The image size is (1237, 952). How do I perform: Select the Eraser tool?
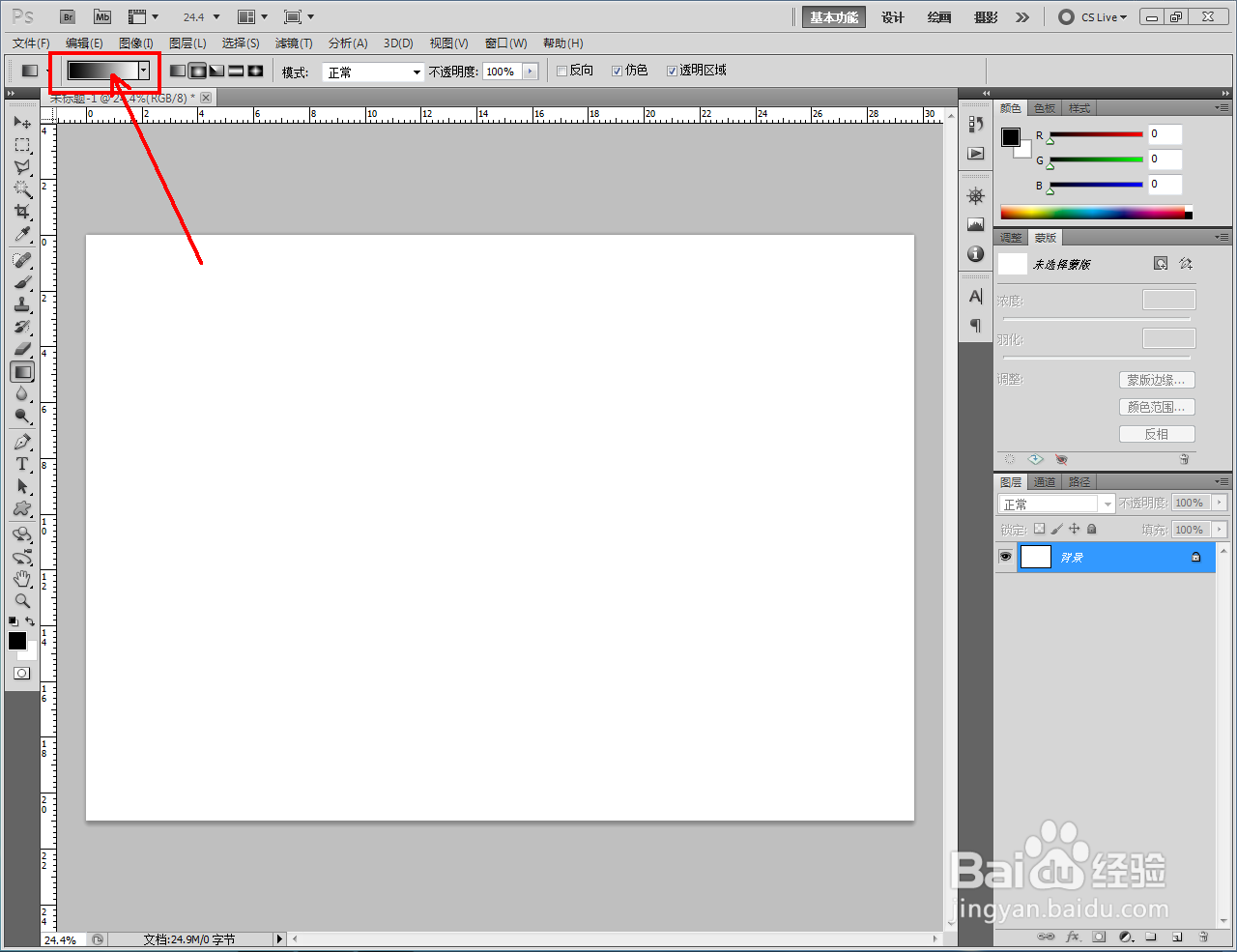22,349
